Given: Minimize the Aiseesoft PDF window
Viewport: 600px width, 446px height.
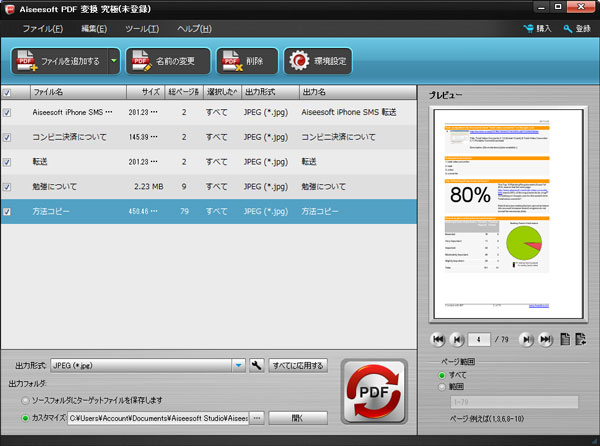Looking at the screenshot, I should (541, 7).
